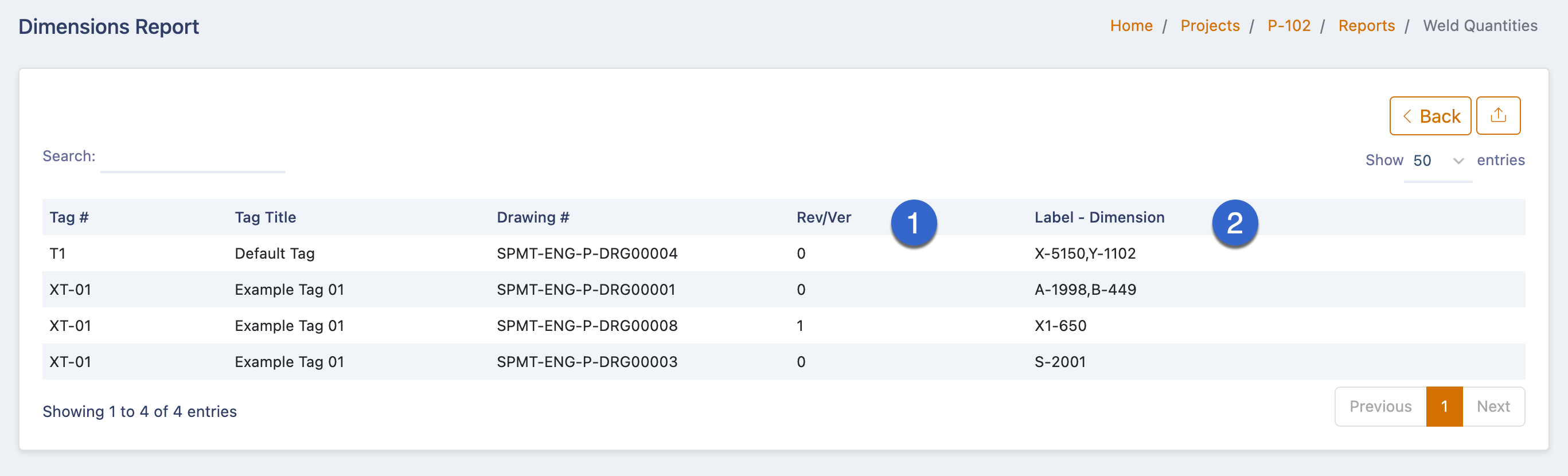This screenshot has width=1568, height=476.
Task: Sort by the Rev/Ver column header
Action: pos(824,217)
